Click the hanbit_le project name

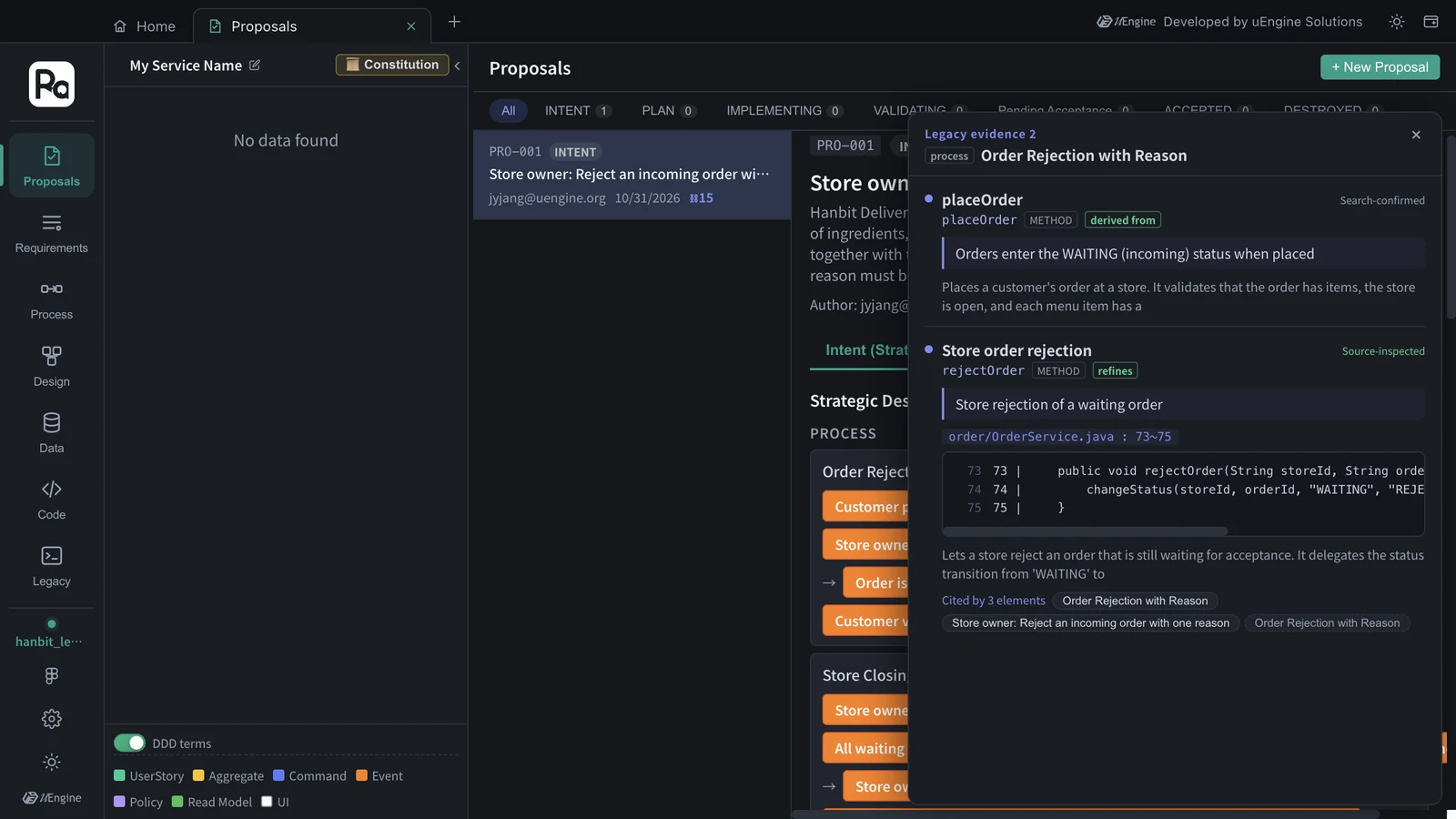(49, 642)
